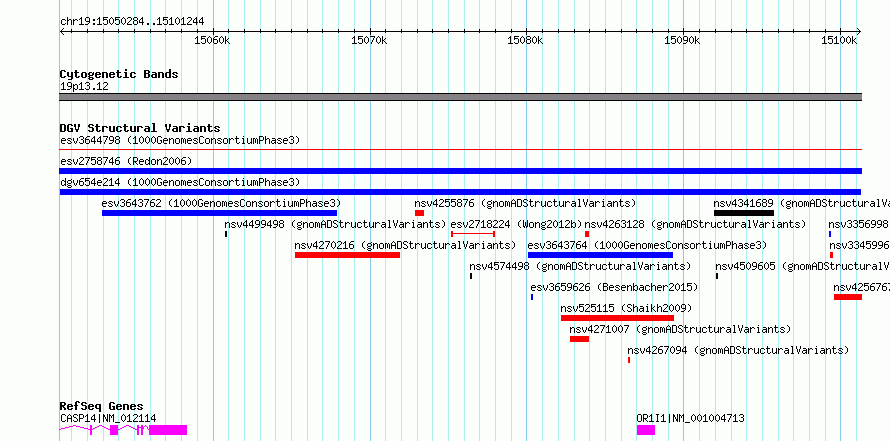Image resolution: width=890 pixels, height=441 pixels.
Task: Click the magenta OR1I1 gene block
Action: [646, 430]
